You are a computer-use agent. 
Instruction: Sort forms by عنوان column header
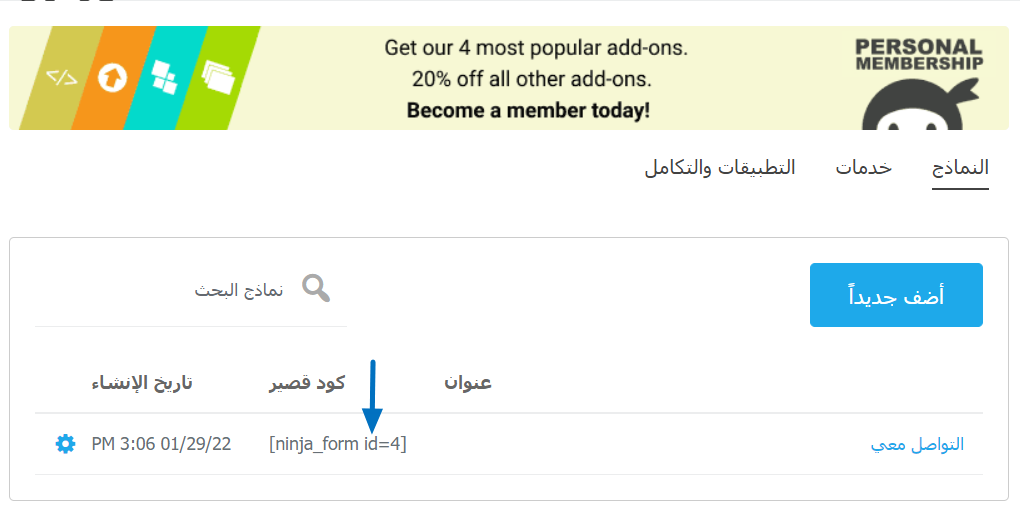468,383
